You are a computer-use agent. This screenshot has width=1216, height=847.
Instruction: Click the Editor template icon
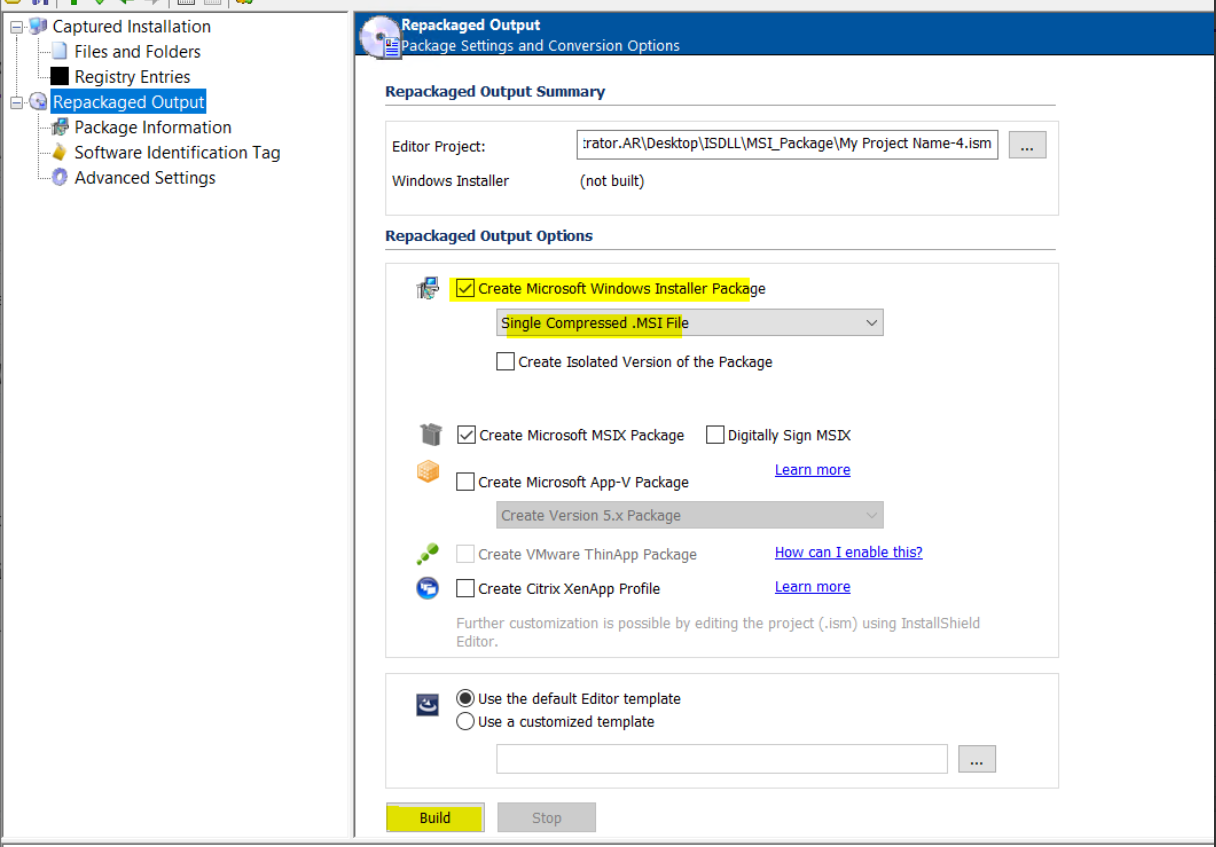pos(428,705)
